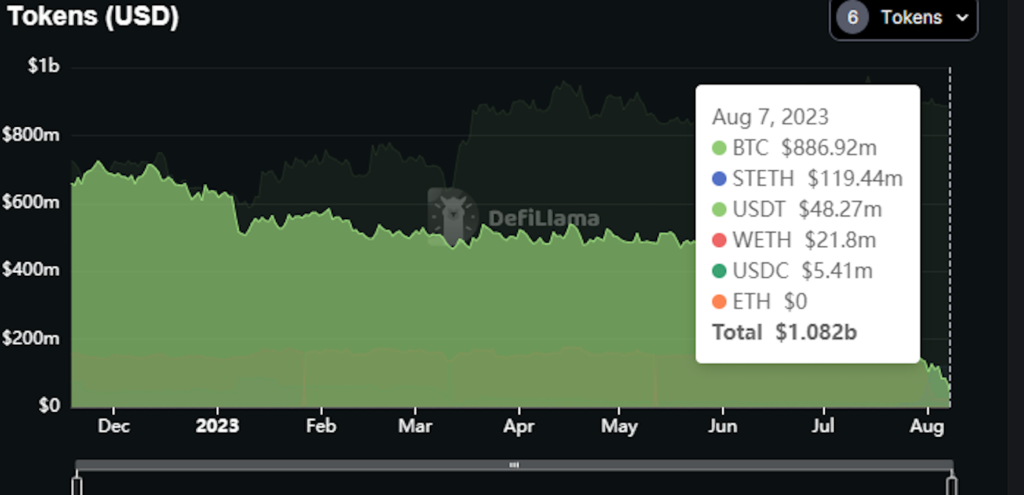This screenshot has width=1024, height=495.
Task: Click the 'Tokens (USD)' chart title
Action: coord(93,16)
